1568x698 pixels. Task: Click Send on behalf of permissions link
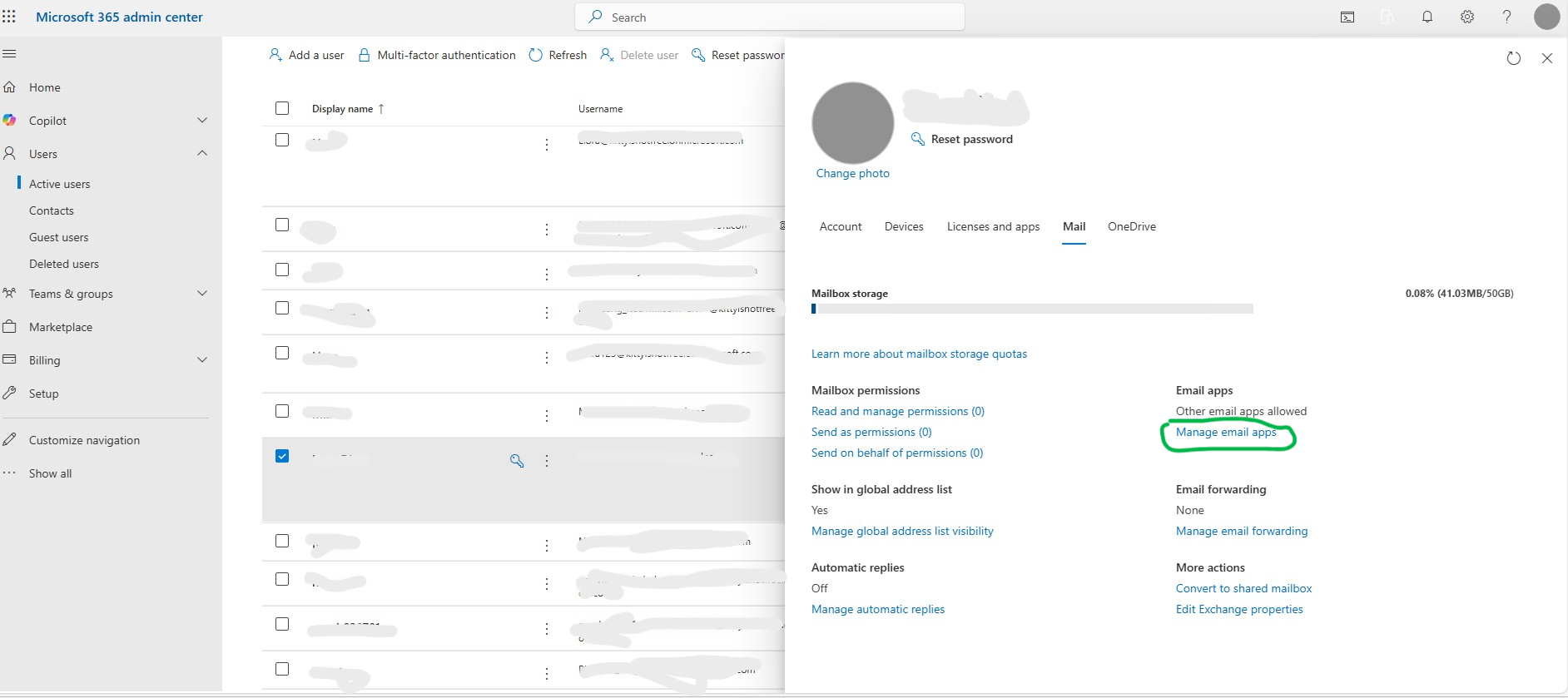point(897,453)
